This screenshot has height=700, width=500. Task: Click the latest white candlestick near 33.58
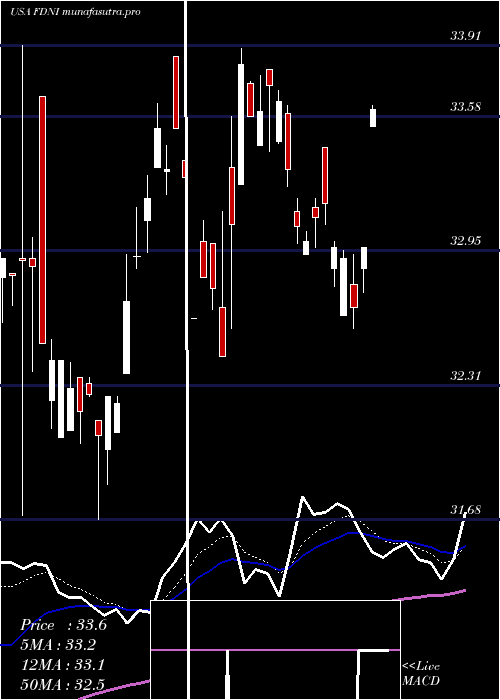point(373,117)
